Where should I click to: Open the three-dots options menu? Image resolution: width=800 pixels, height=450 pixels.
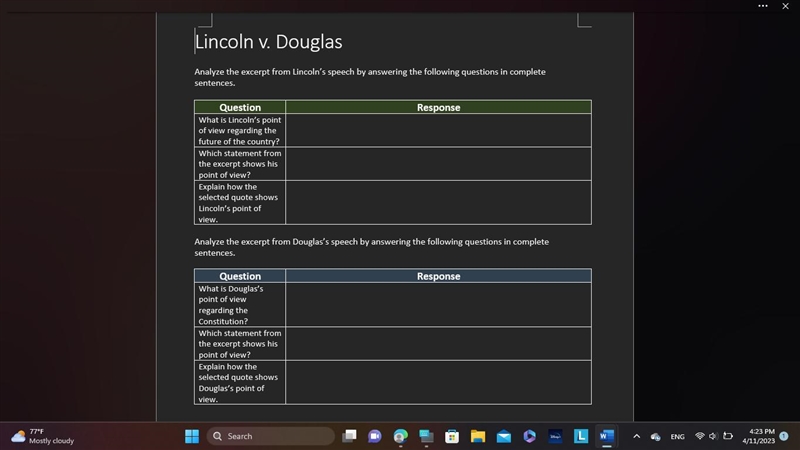click(763, 6)
